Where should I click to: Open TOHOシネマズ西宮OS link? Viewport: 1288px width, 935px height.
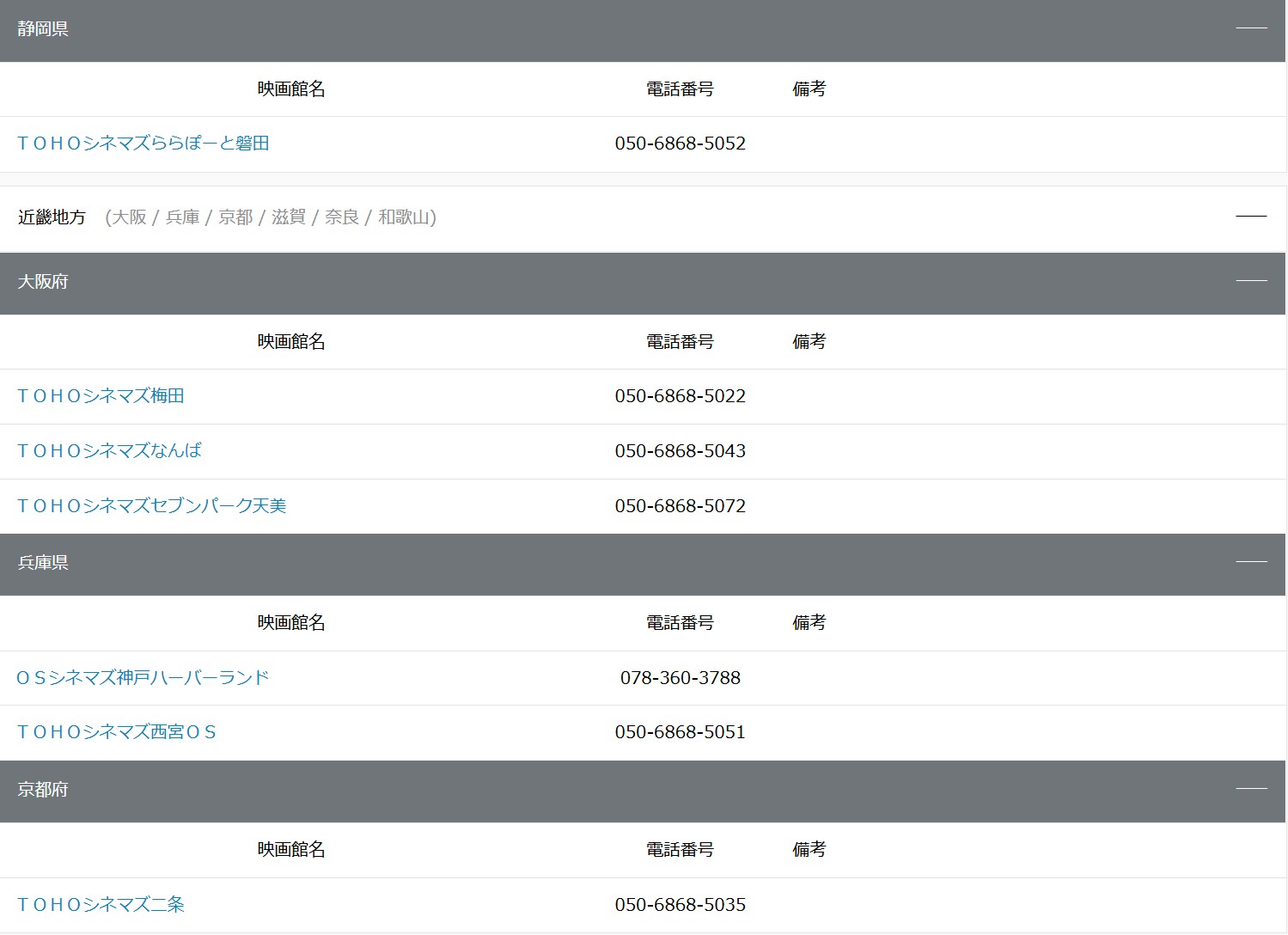(117, 732)
